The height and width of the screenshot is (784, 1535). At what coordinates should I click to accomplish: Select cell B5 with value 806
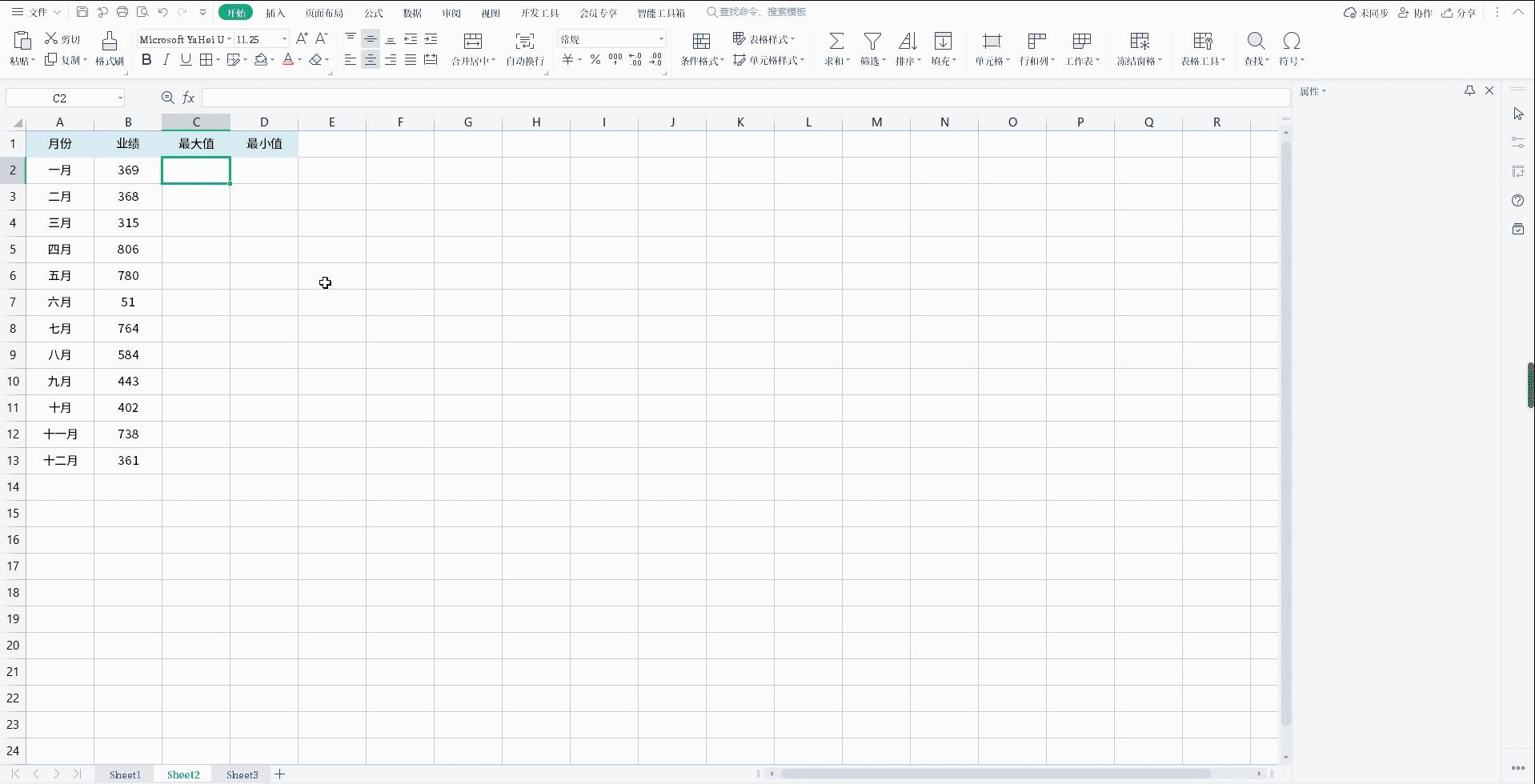click(x=128, y=250)
